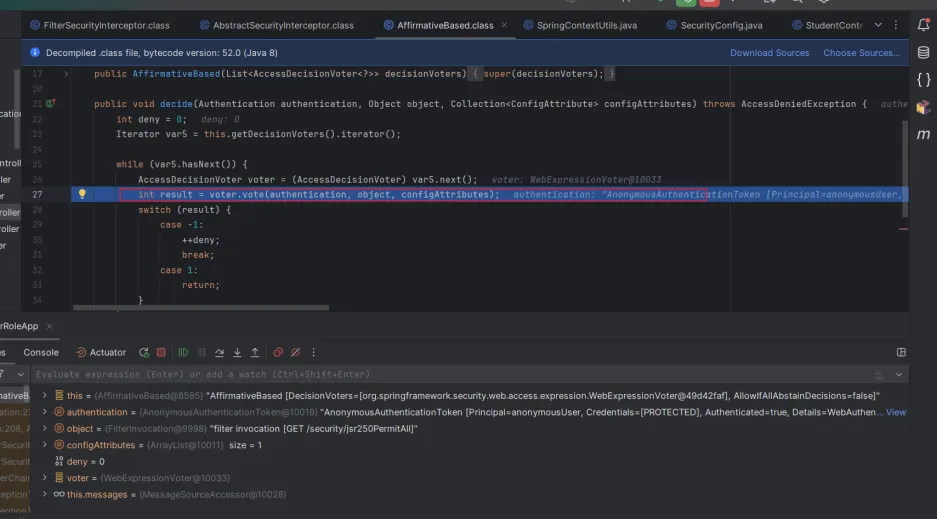Toggle Mute Breakpoints in debug toolbar

pos(296,352)
